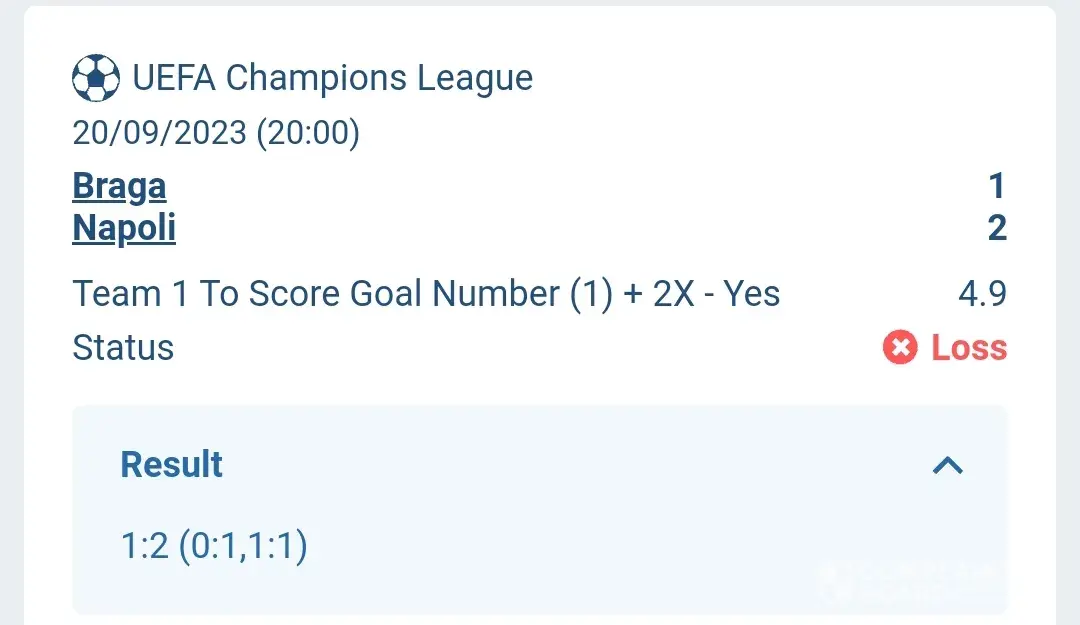Click the Team 1 To Score bet description

click(426, 294)
